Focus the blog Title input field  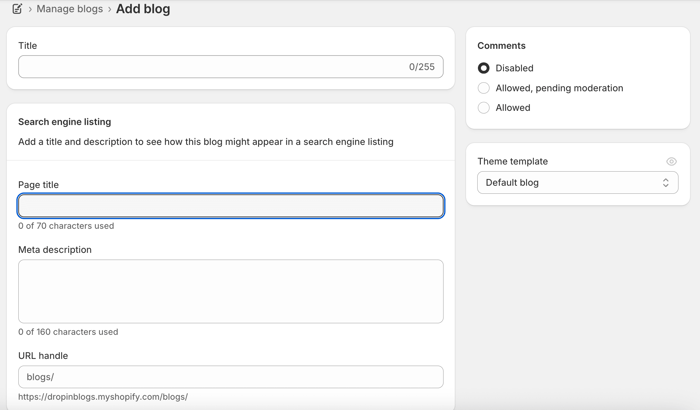click(210, 67)
